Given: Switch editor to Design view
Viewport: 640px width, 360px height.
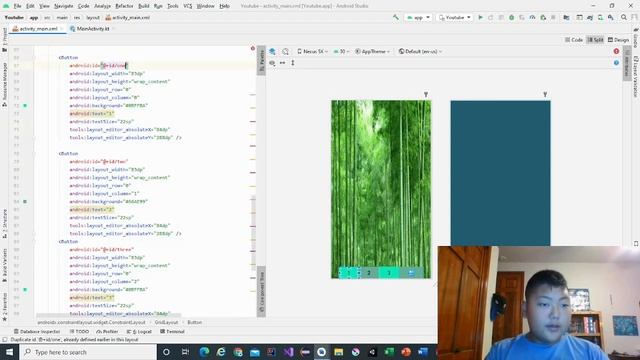Looking at the screenshot, I should tap(618, 40).
